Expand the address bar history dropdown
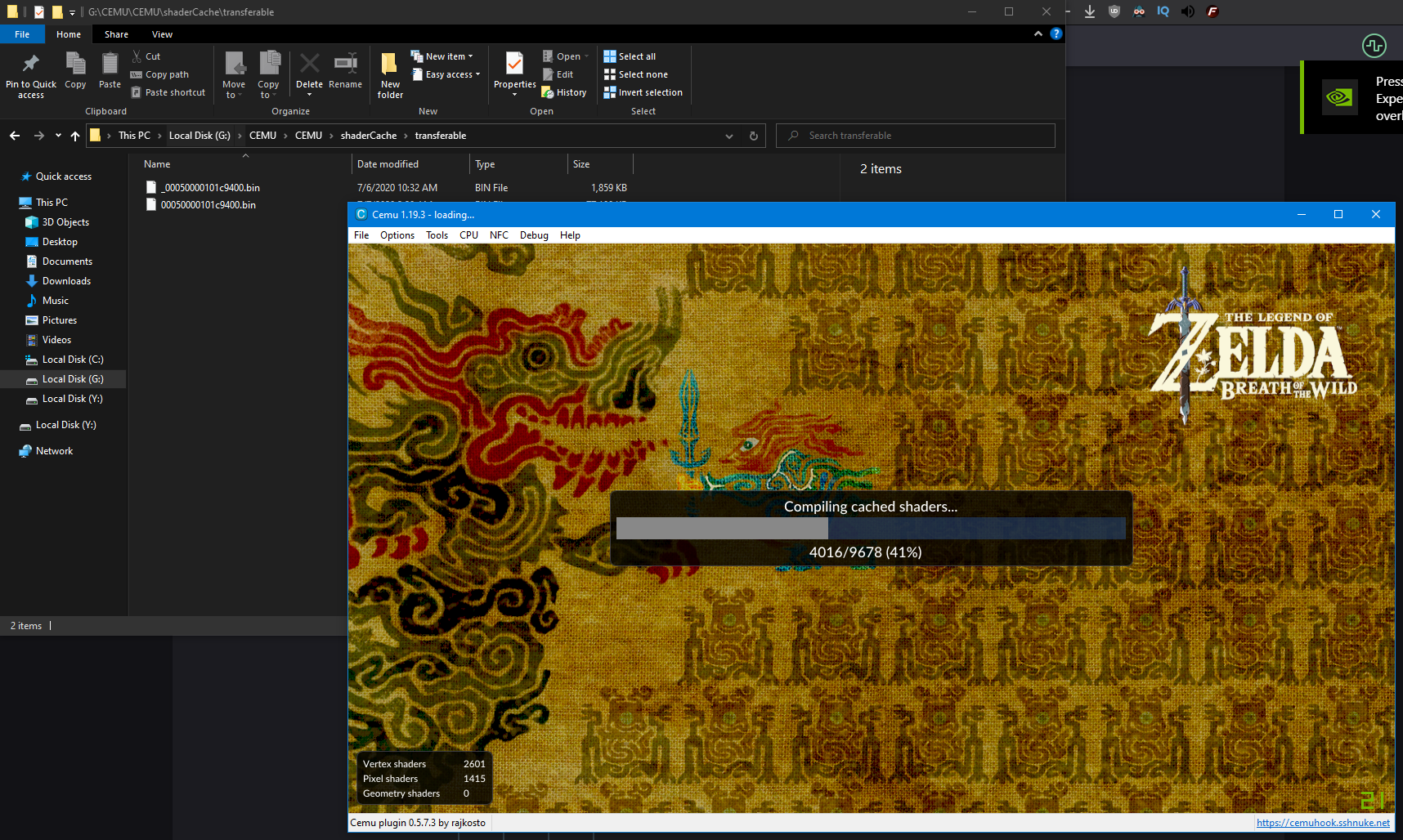Screen dimensions: 1403x840 pos(729,136)
